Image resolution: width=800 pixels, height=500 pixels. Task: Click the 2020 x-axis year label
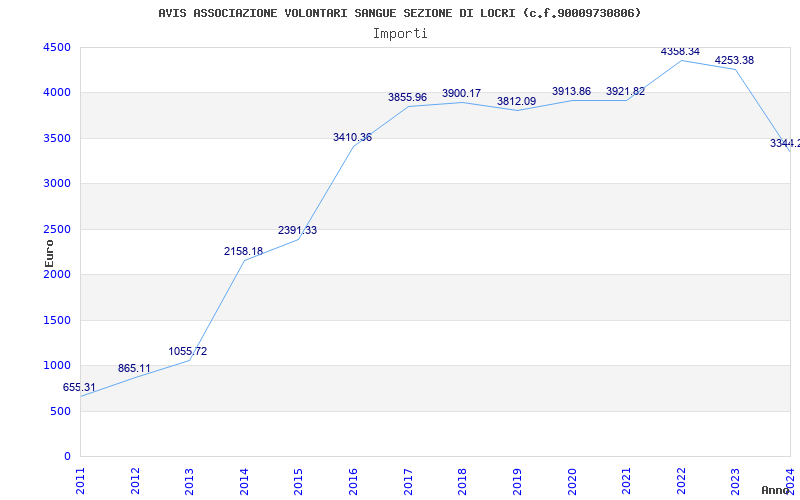point(572,481)
